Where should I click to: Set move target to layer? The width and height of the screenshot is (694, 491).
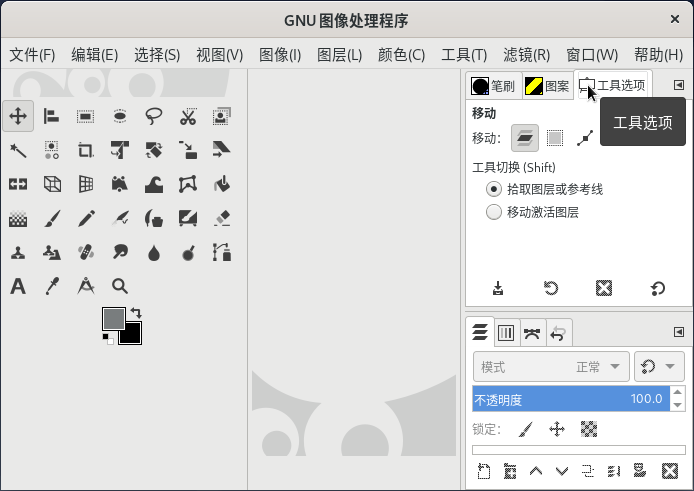(525, 138)
